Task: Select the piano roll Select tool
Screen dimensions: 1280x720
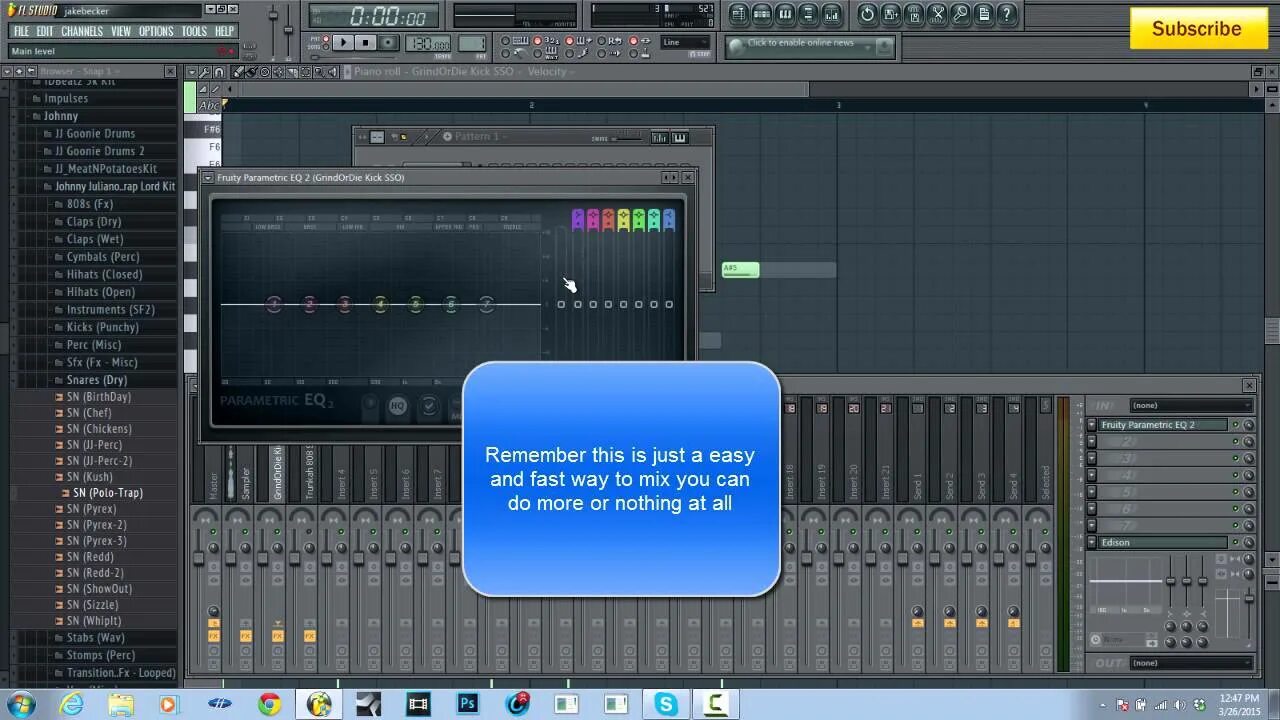Action: pos(305,72)
